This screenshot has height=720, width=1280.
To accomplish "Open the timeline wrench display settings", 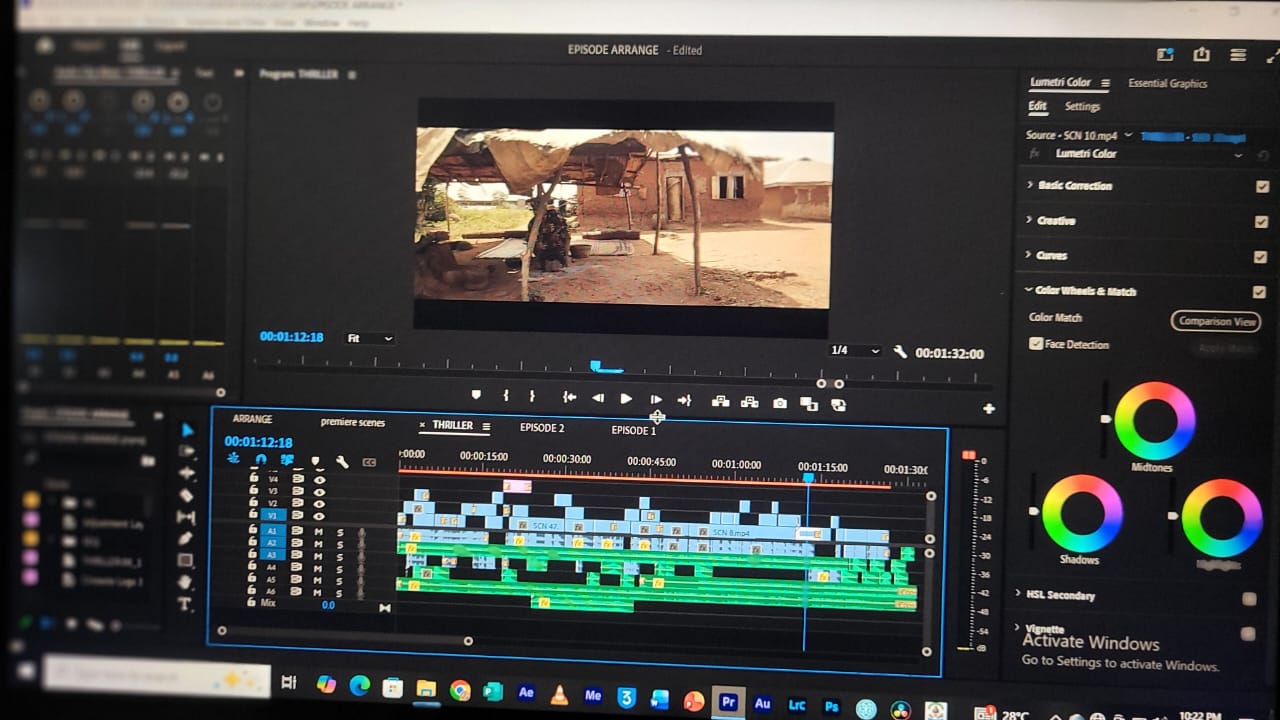I will click(x=342, y=461).
